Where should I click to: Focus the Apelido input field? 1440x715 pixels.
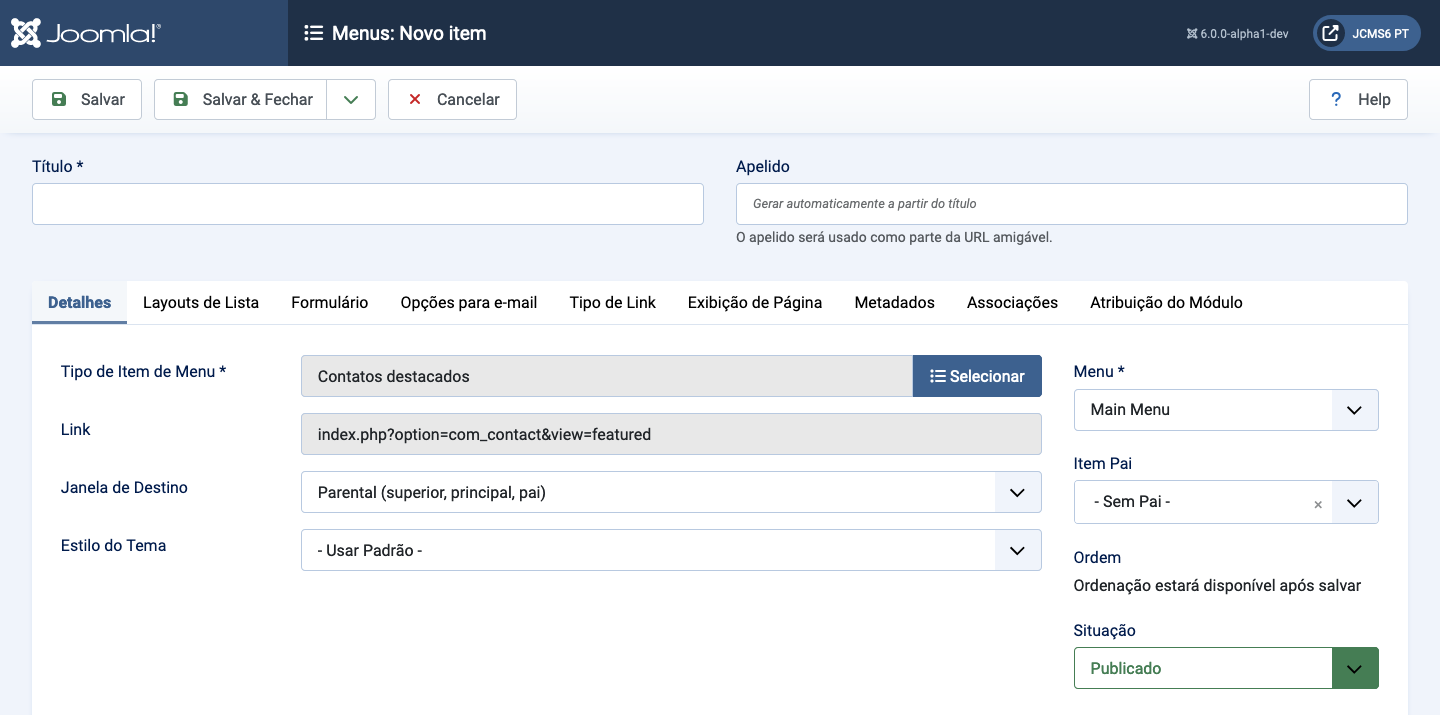1072,204
